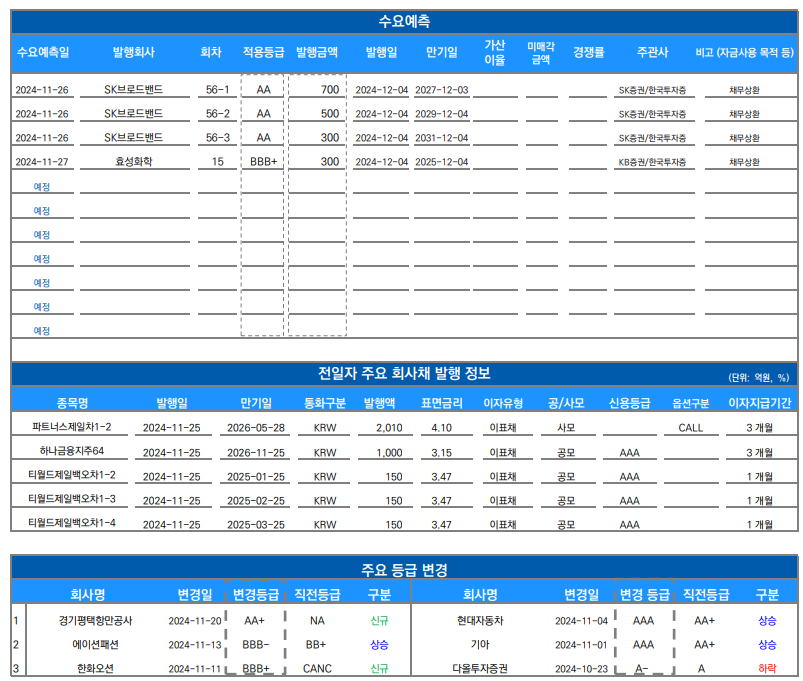Click the red 하락 status cell
Viewport: 803px width, 681px height.
[767, 668]
